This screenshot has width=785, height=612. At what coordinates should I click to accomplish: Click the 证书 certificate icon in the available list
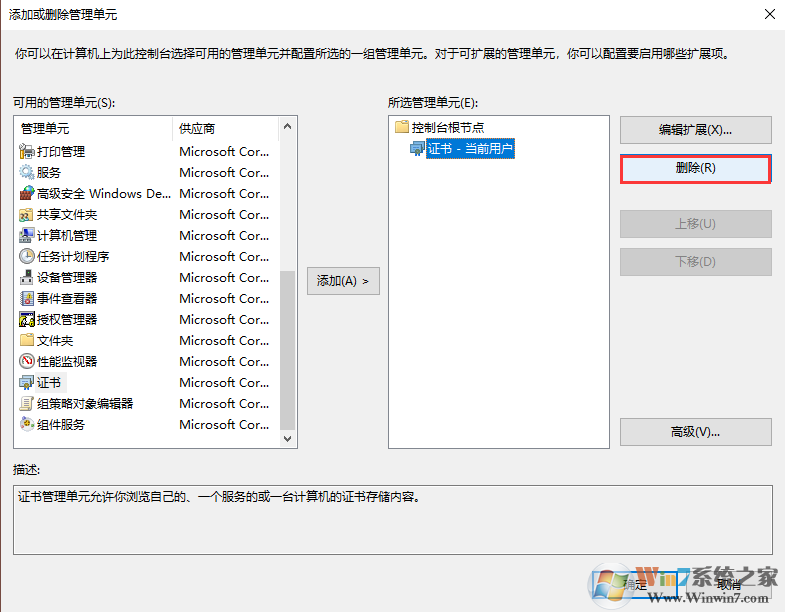point(27,383)
